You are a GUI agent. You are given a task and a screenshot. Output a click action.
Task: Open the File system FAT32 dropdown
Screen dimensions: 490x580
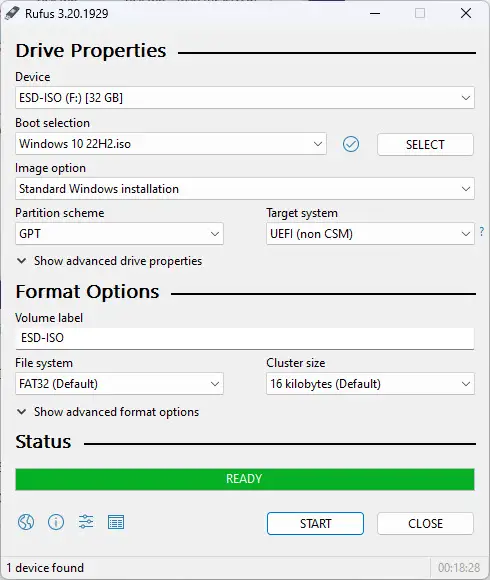coord(119,384)
